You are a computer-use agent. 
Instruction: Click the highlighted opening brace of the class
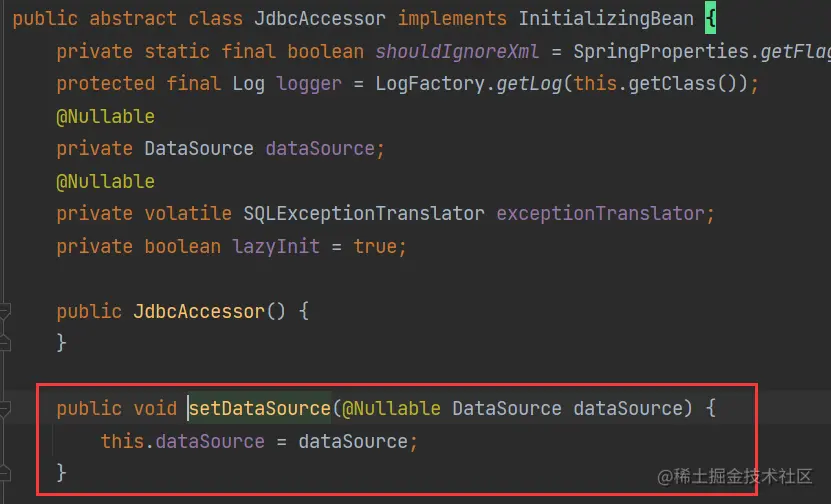(710, 19)
